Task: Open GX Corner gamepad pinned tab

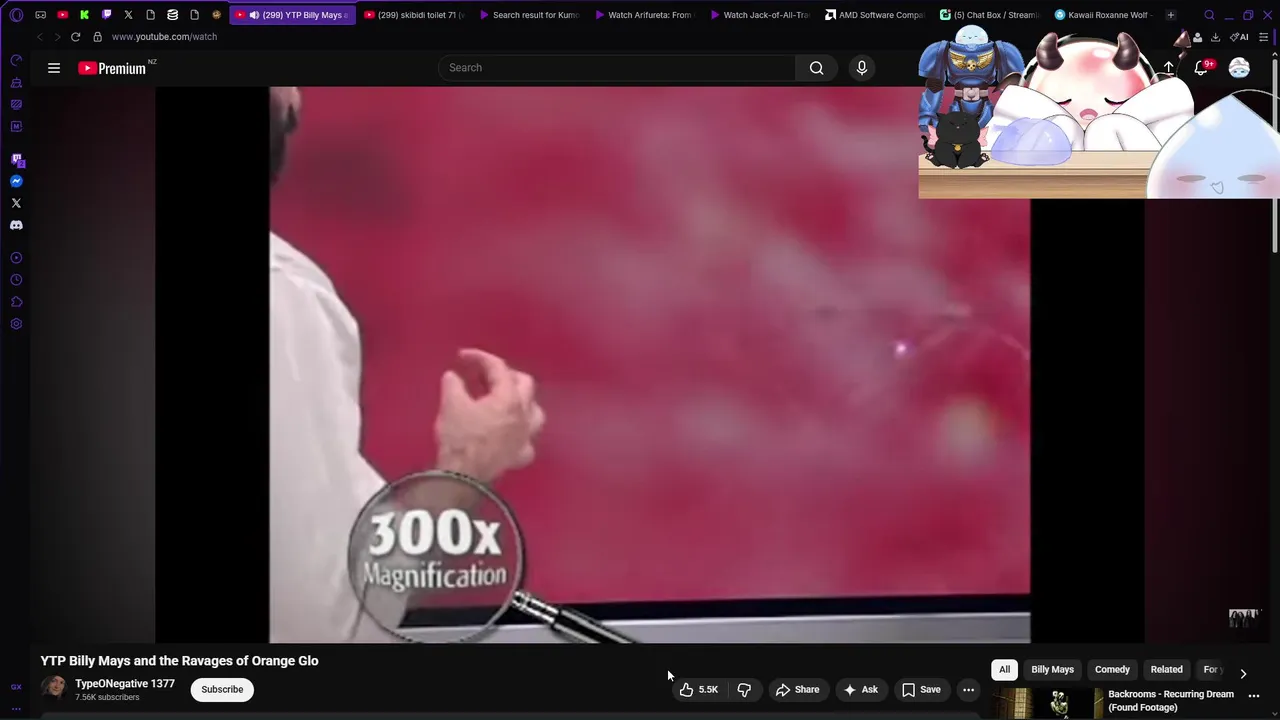Action: (41, 15)
